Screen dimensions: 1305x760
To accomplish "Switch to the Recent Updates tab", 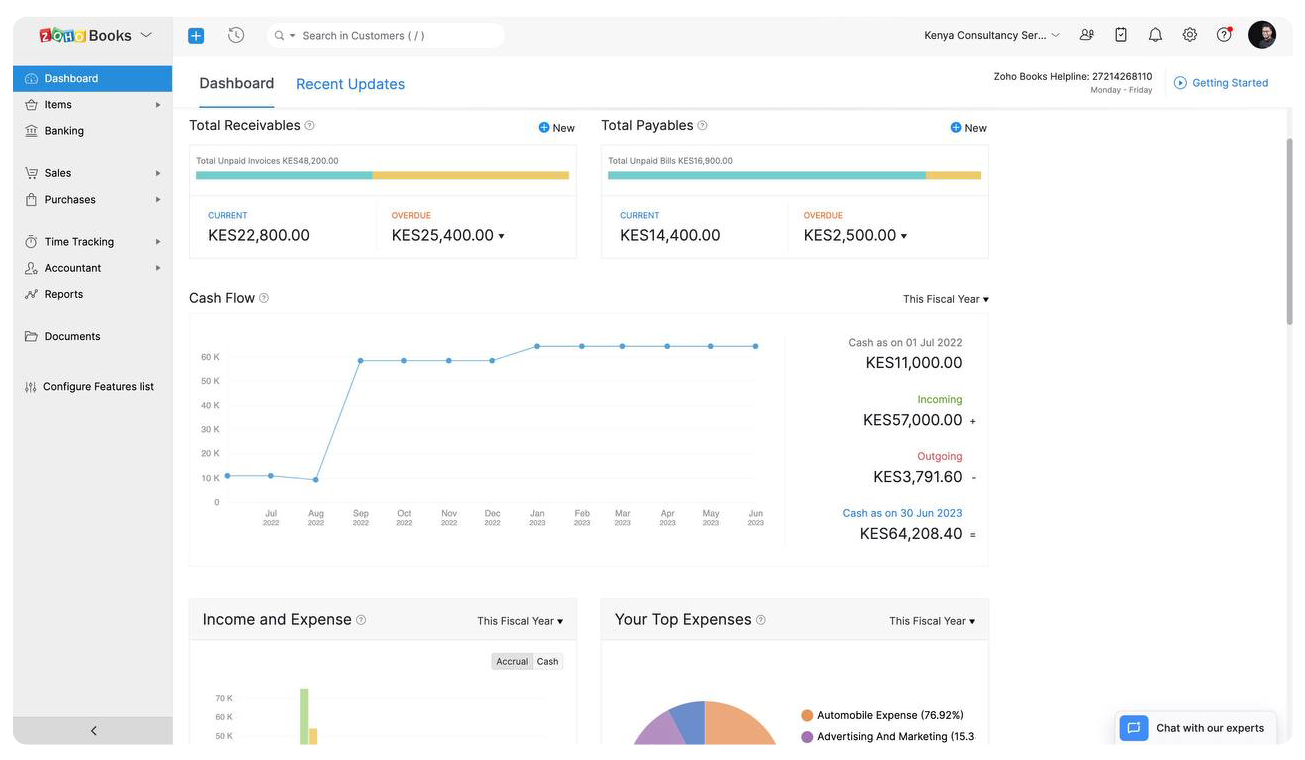I will tap(350, 84).
